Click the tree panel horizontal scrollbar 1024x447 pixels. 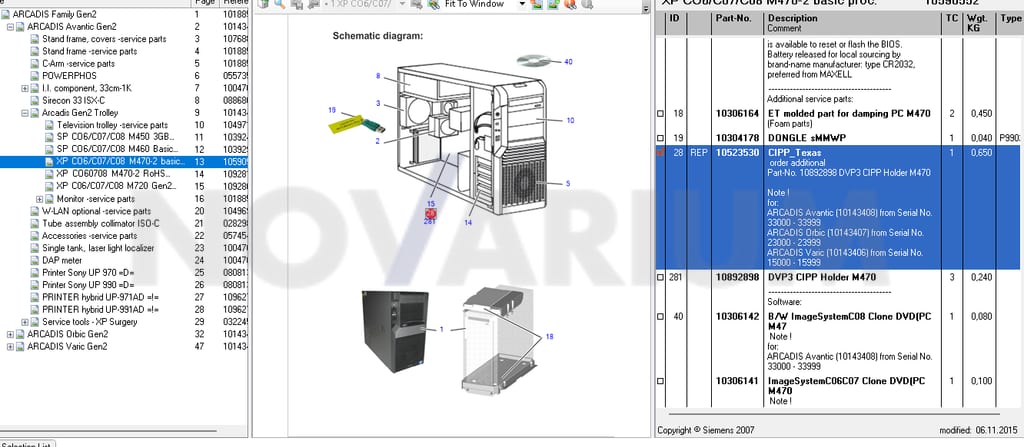(108, 431)
